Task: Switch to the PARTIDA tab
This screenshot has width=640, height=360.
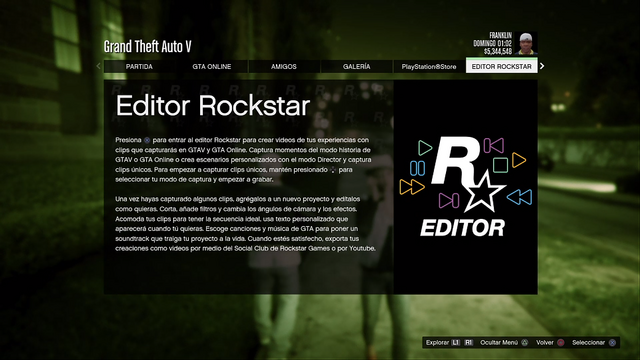Action: click(x=139, y=67)
